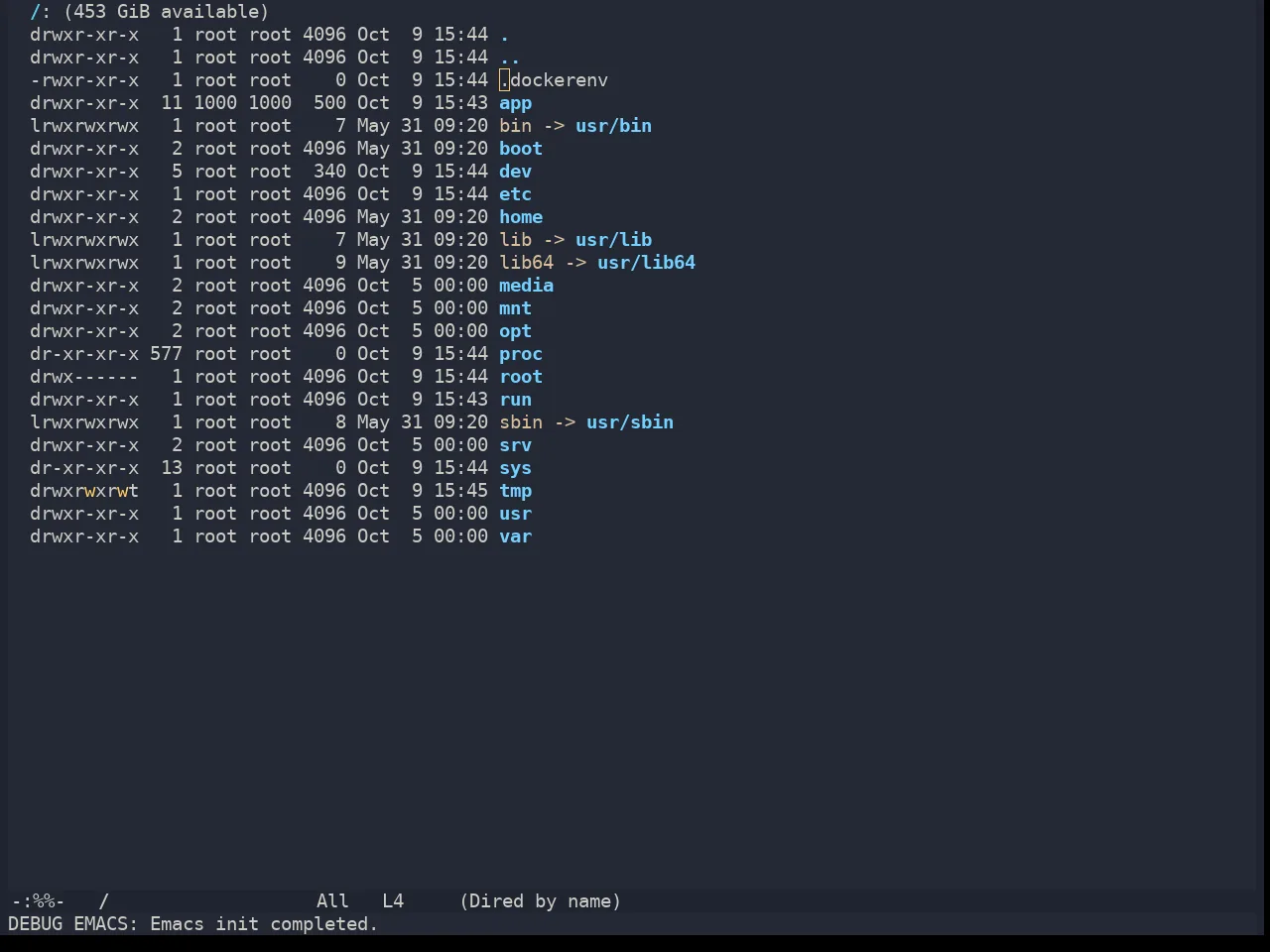Select the proc directory
Viewport: 1270px width, 952px height.
tap(521, 354)
